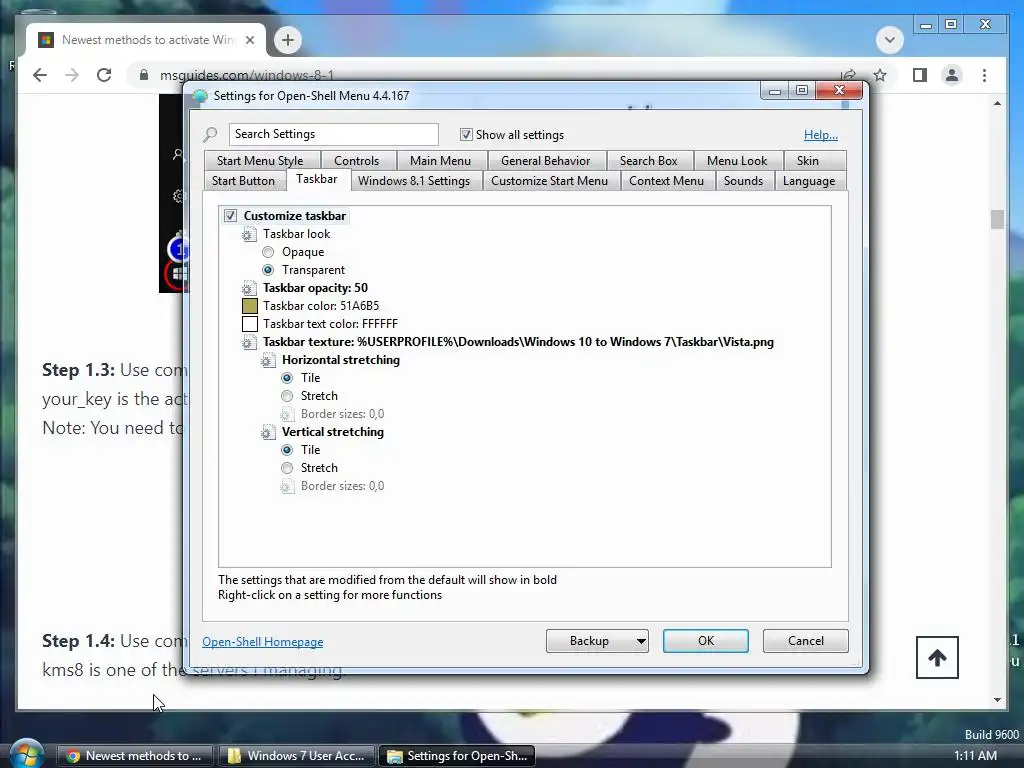Select Stretch for Vertical stretching
The height and width of the screenshot is (768, 1024).
point(287,468)
